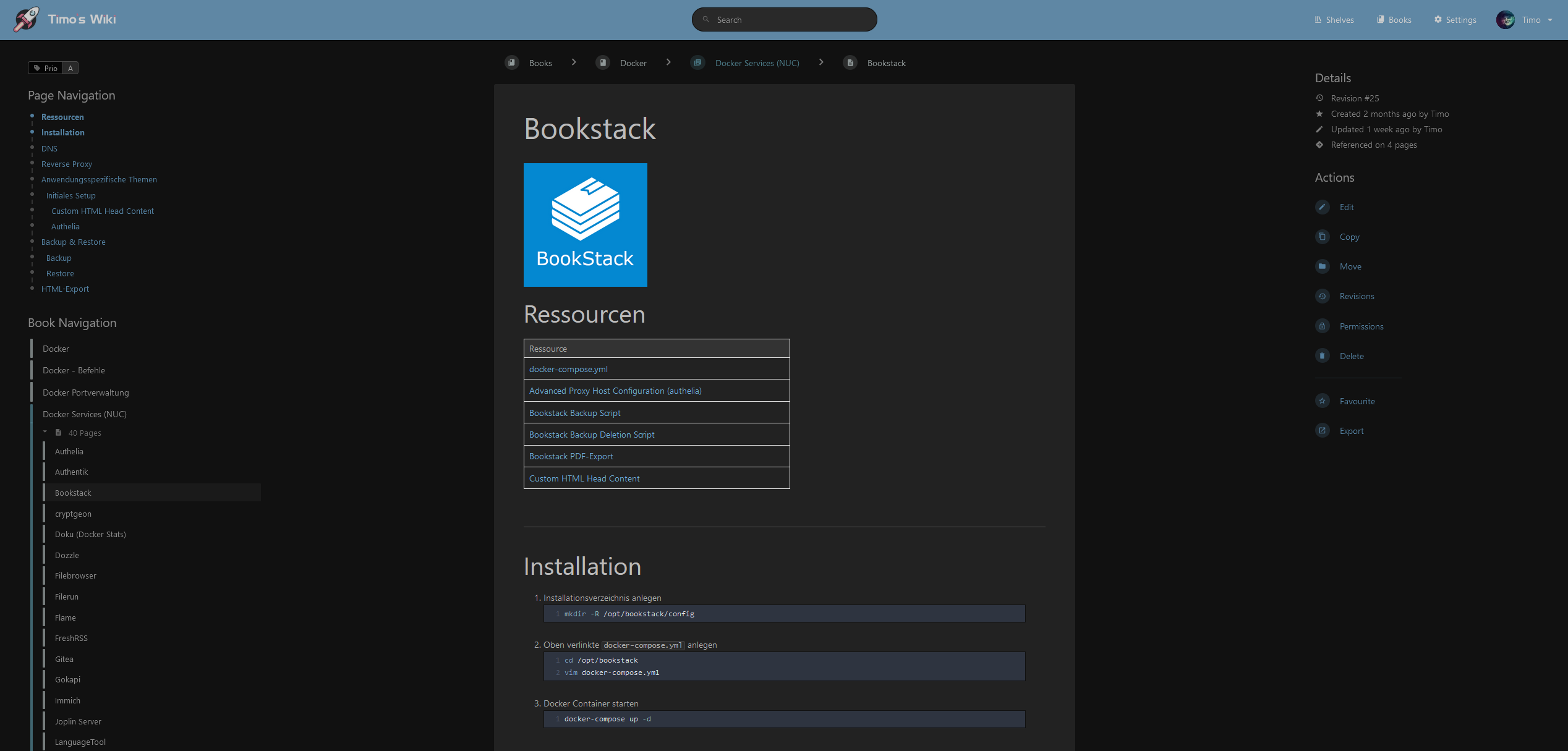Click the Move folder icon
Image resolution: width=1568 pixels, height=751 pixels.
1322,266
